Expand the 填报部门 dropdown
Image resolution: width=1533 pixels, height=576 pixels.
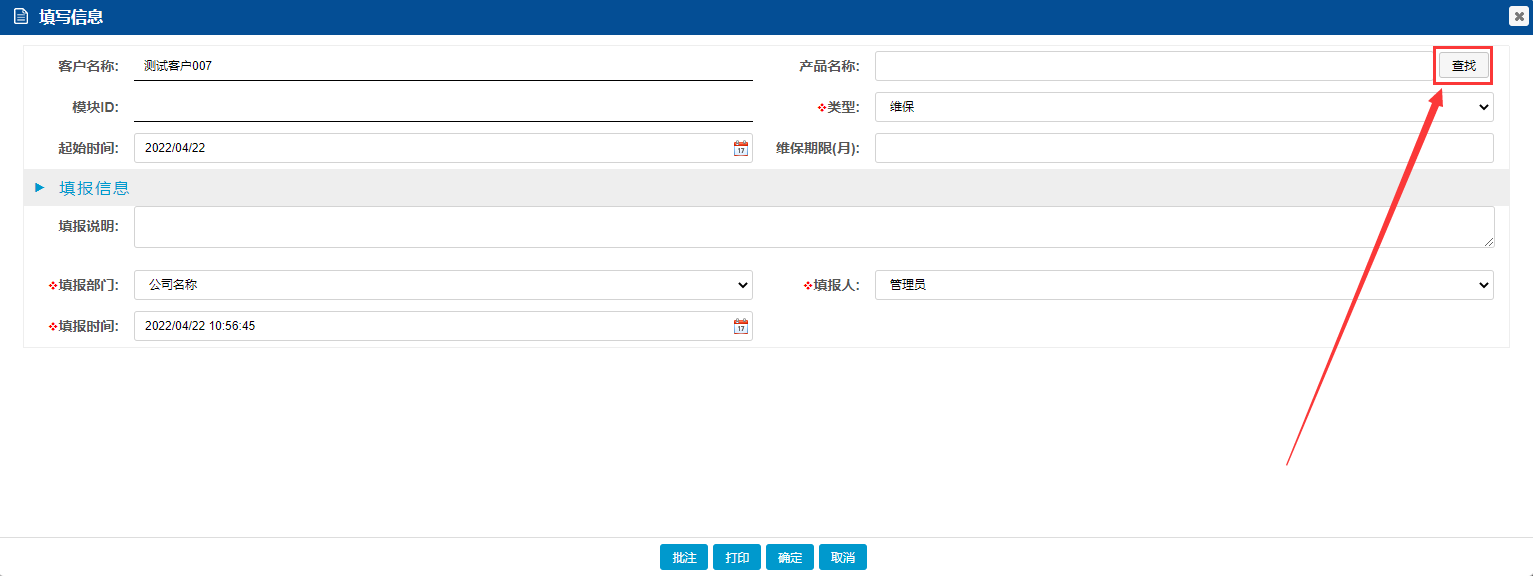pos(442,285)
